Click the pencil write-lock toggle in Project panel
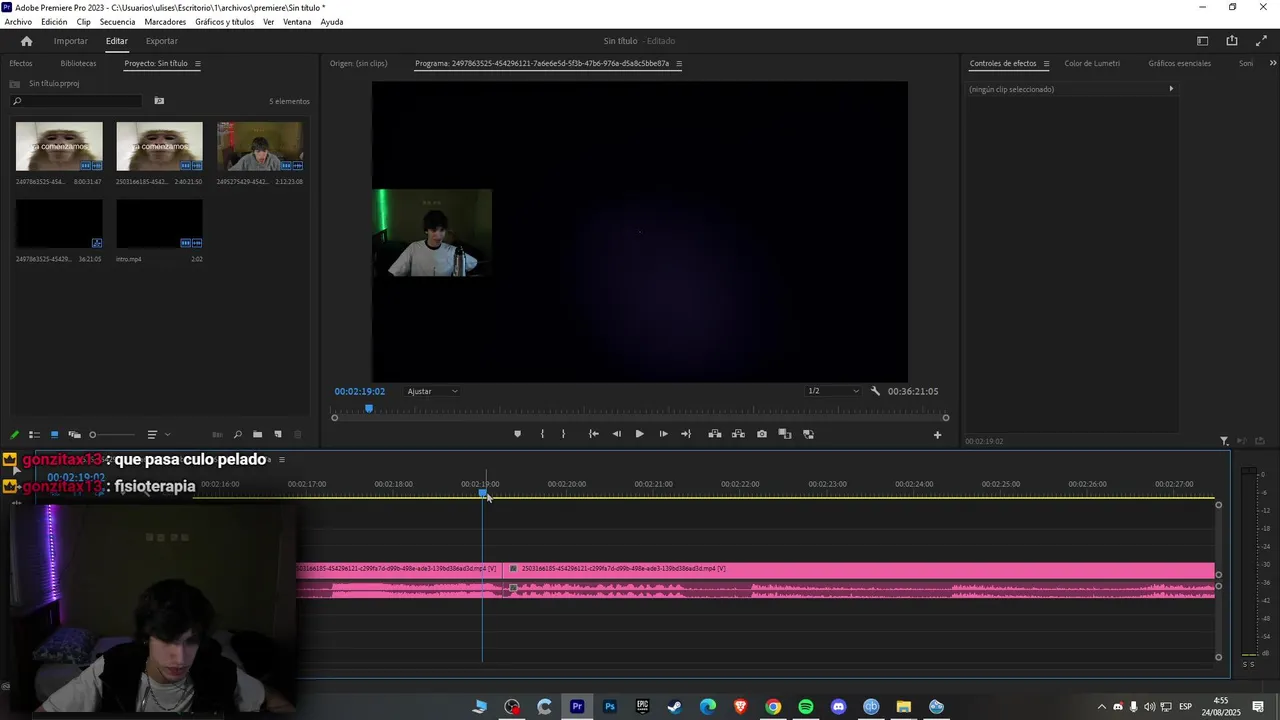The image size is (1280, 720). point(14,435)
